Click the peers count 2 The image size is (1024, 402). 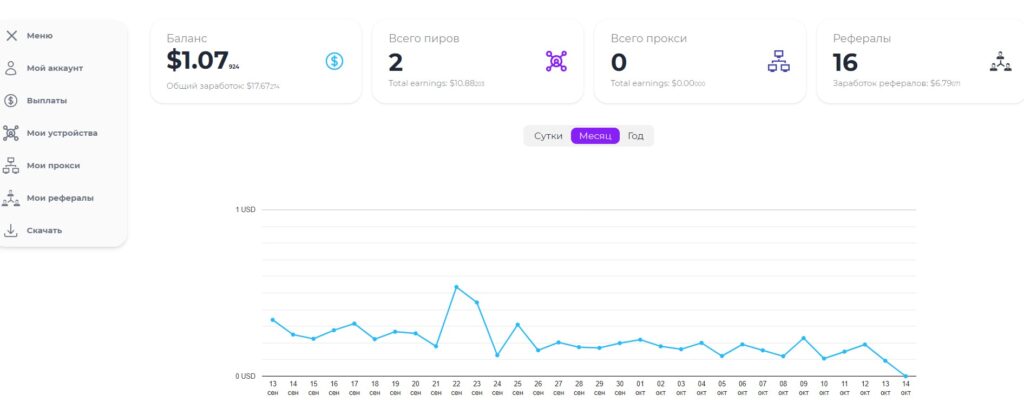point(396,63)
